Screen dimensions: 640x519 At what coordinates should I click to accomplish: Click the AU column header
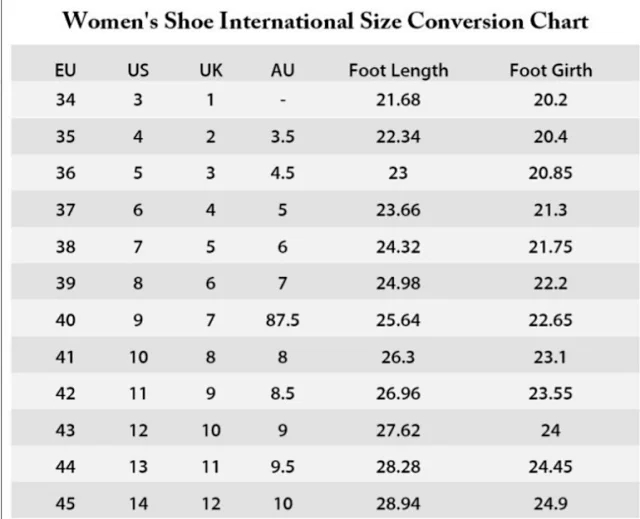(282, 71)
